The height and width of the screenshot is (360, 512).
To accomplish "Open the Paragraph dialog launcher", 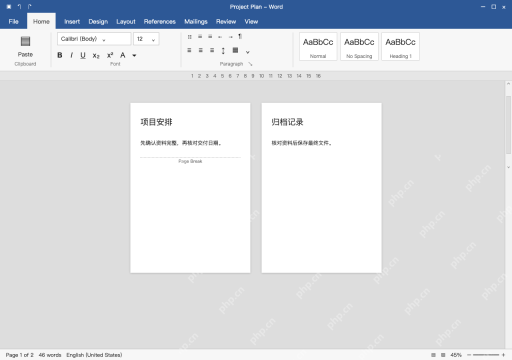I will tap(250, 64).
